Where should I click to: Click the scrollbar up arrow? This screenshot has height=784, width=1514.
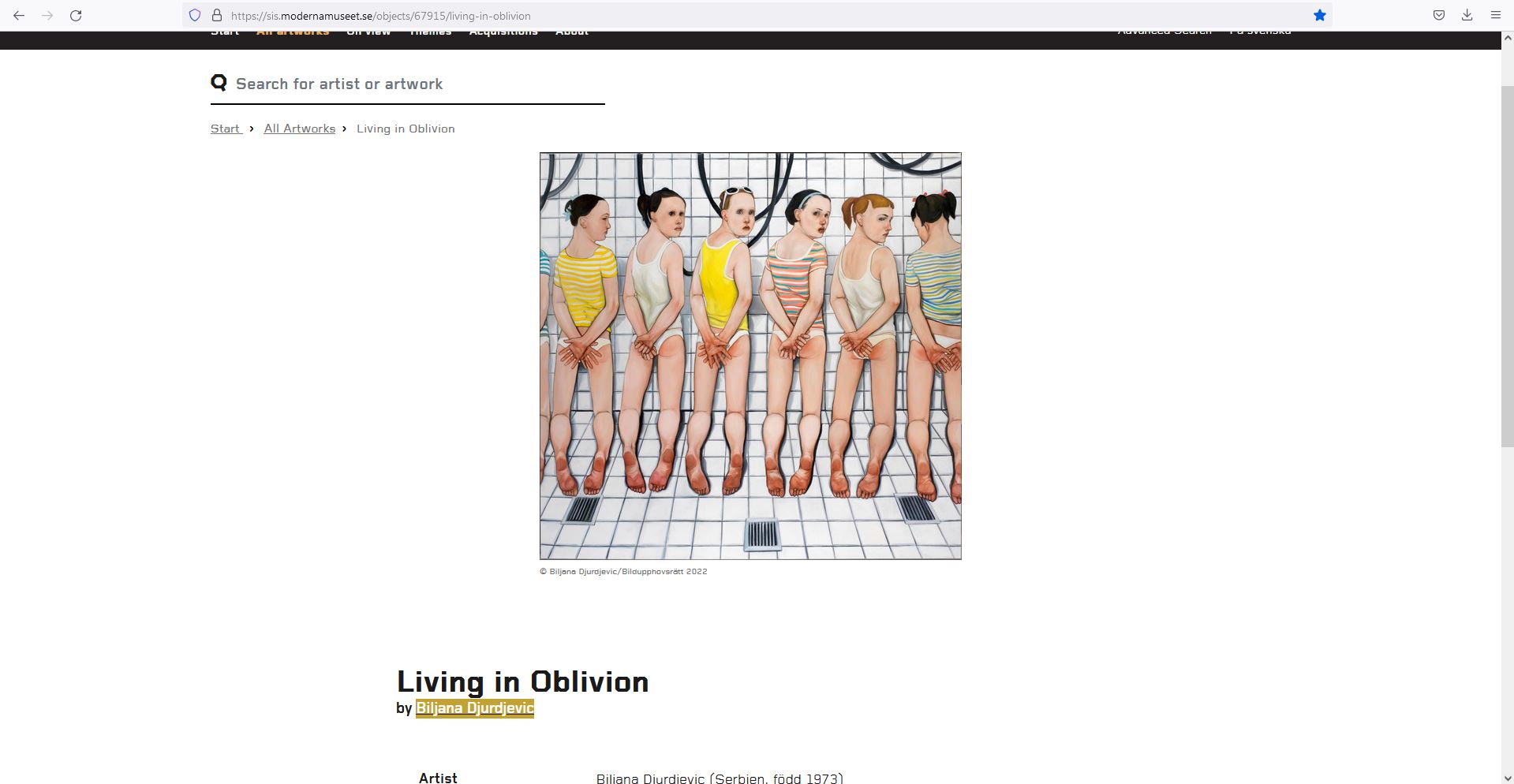coord(1507,37)
